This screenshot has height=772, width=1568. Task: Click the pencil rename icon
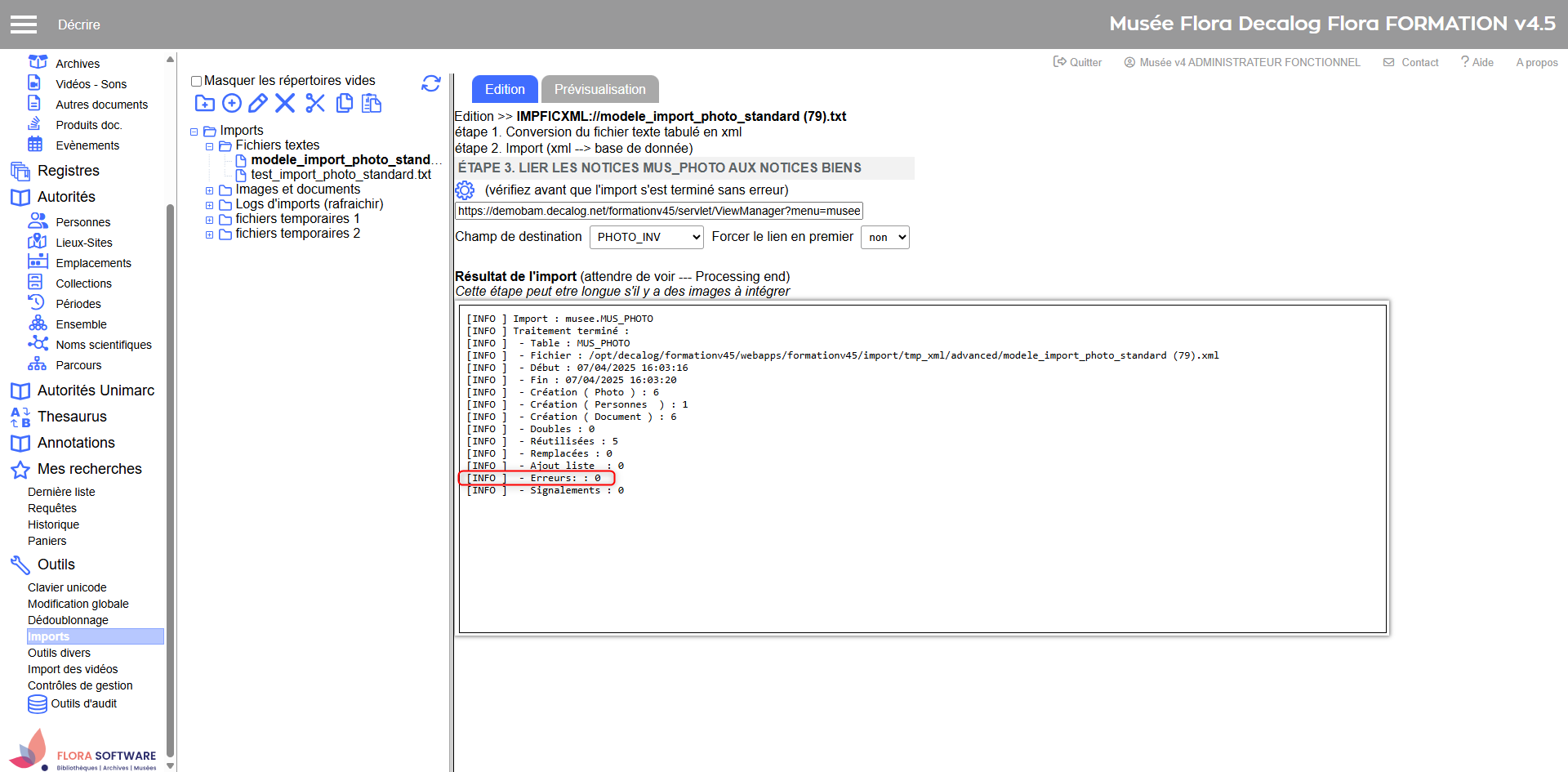(258, 103)
